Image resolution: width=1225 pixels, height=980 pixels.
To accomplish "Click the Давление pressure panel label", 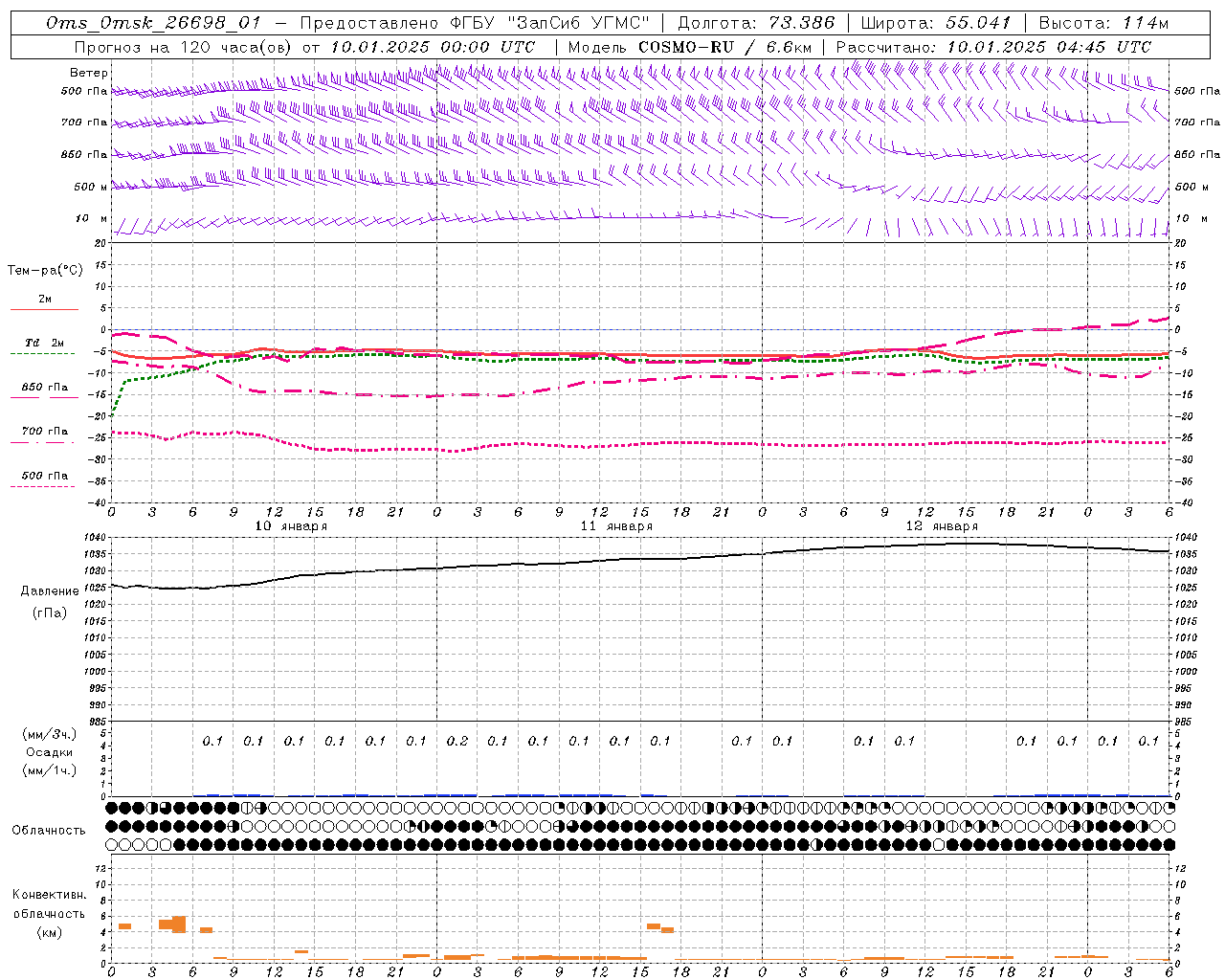I will pyautogui.click(x=50, y=591).
